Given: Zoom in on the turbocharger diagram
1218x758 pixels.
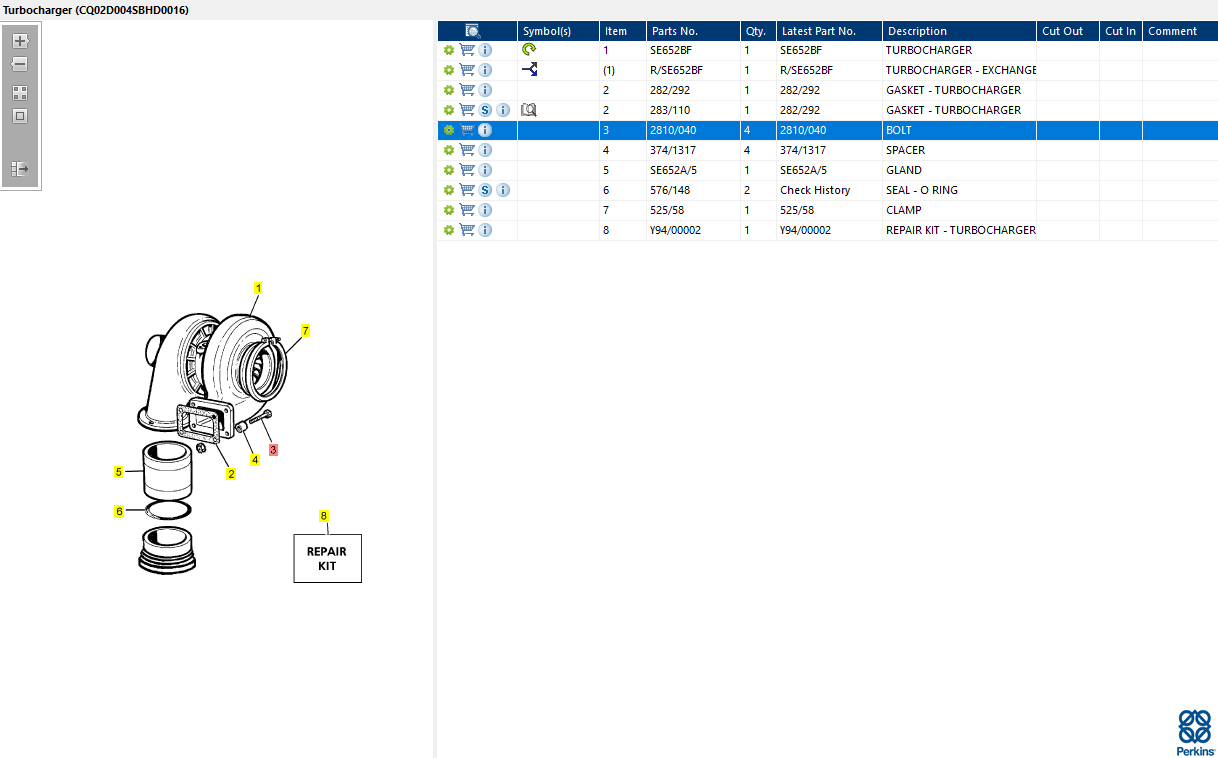Looking at the screenshot, I should [x=20, y=41].
